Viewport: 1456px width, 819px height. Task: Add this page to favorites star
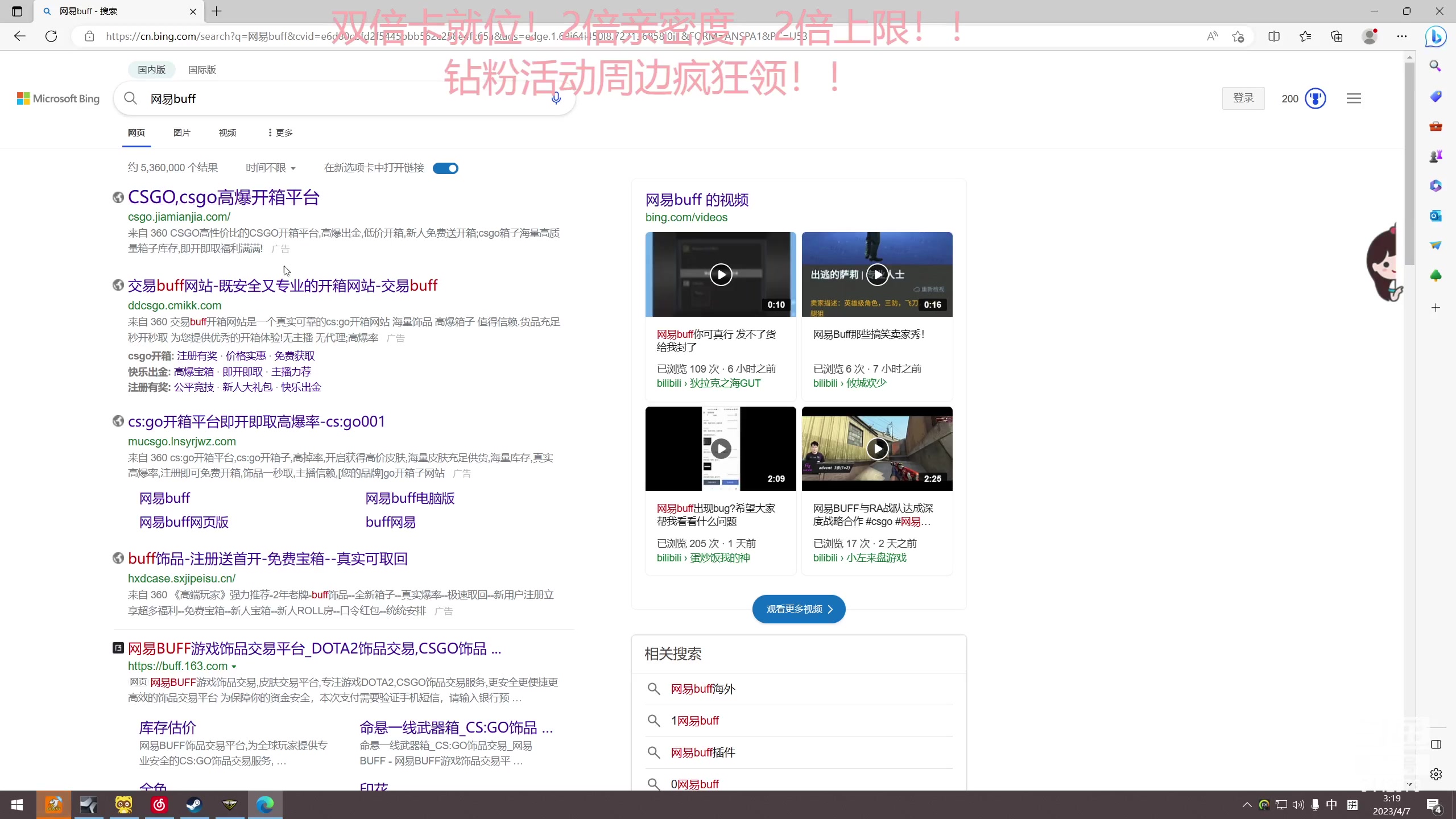tap(1238, 36)
